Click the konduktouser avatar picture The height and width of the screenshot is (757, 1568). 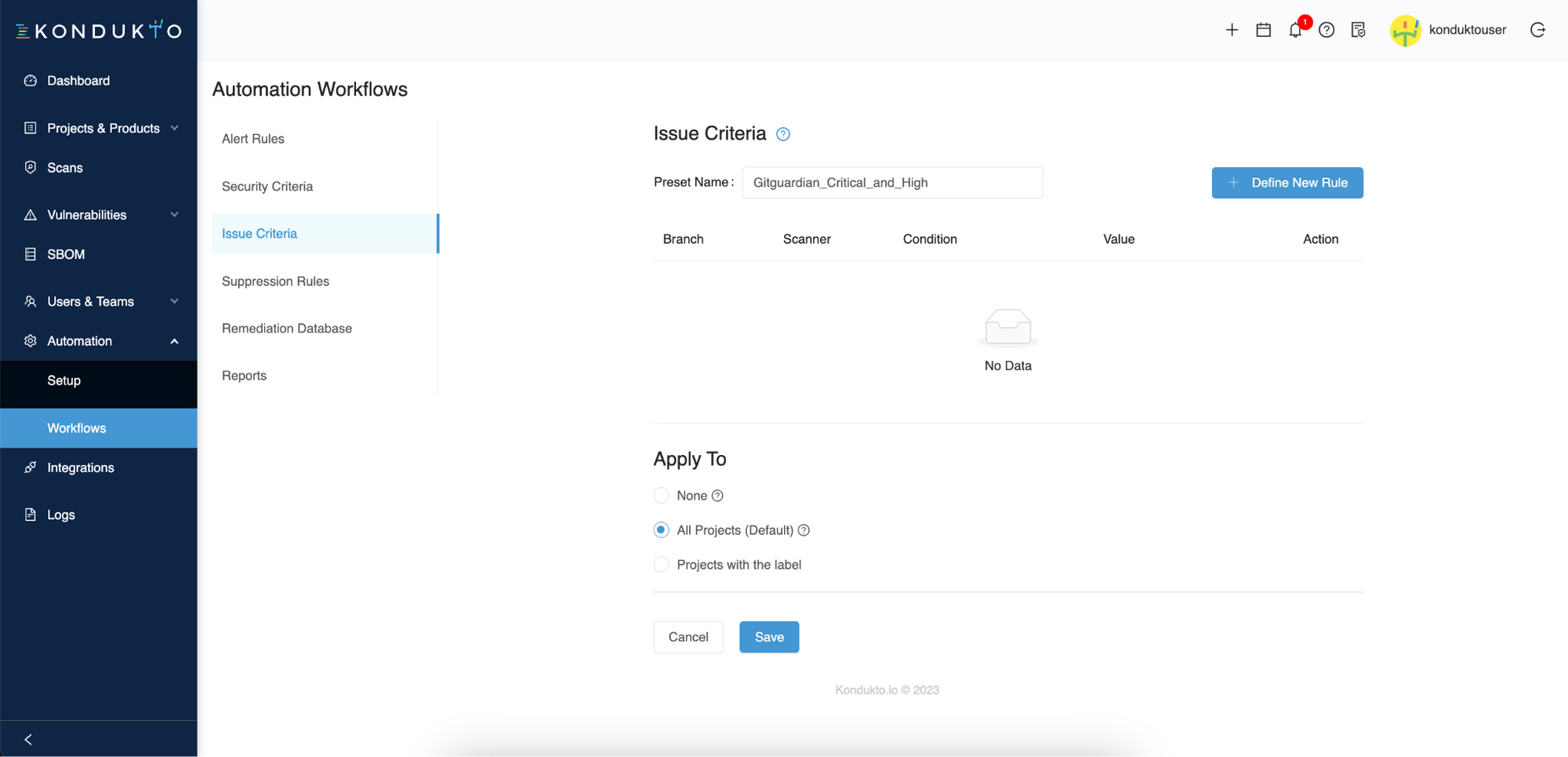(x=1405, y=30)
